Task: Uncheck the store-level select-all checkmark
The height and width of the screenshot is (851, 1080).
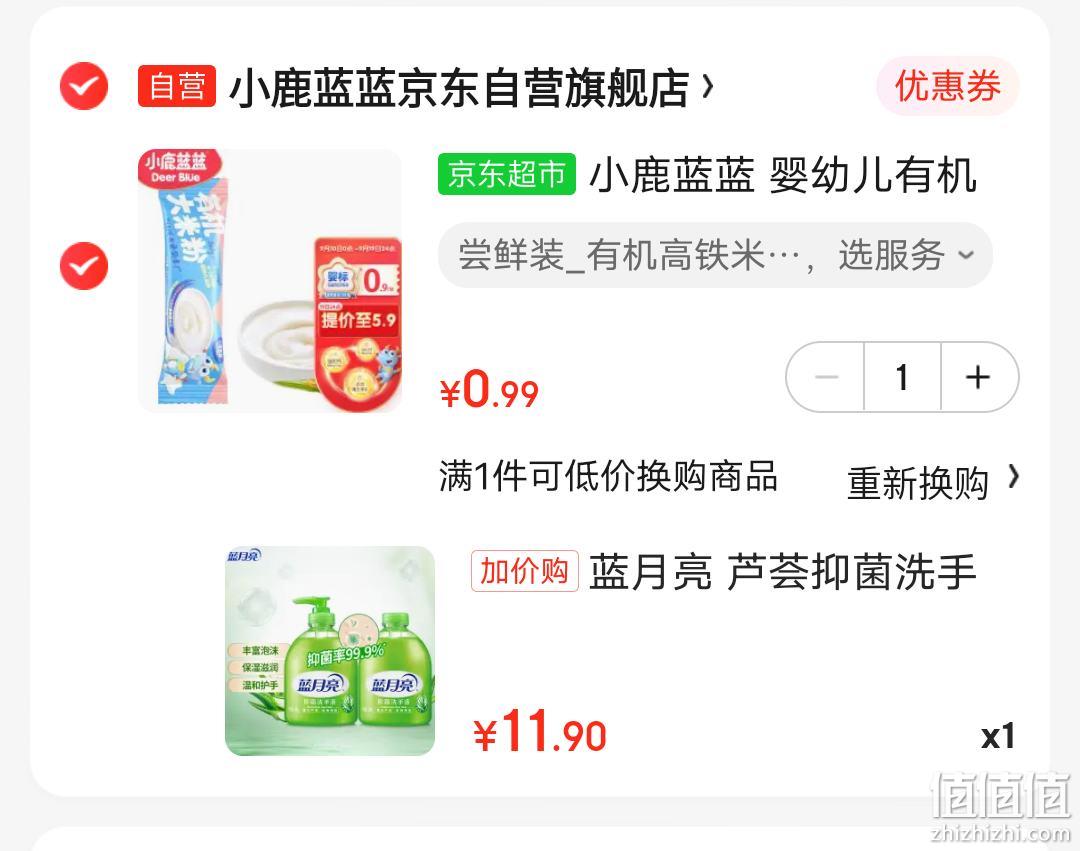Action: tap(84, 86)
